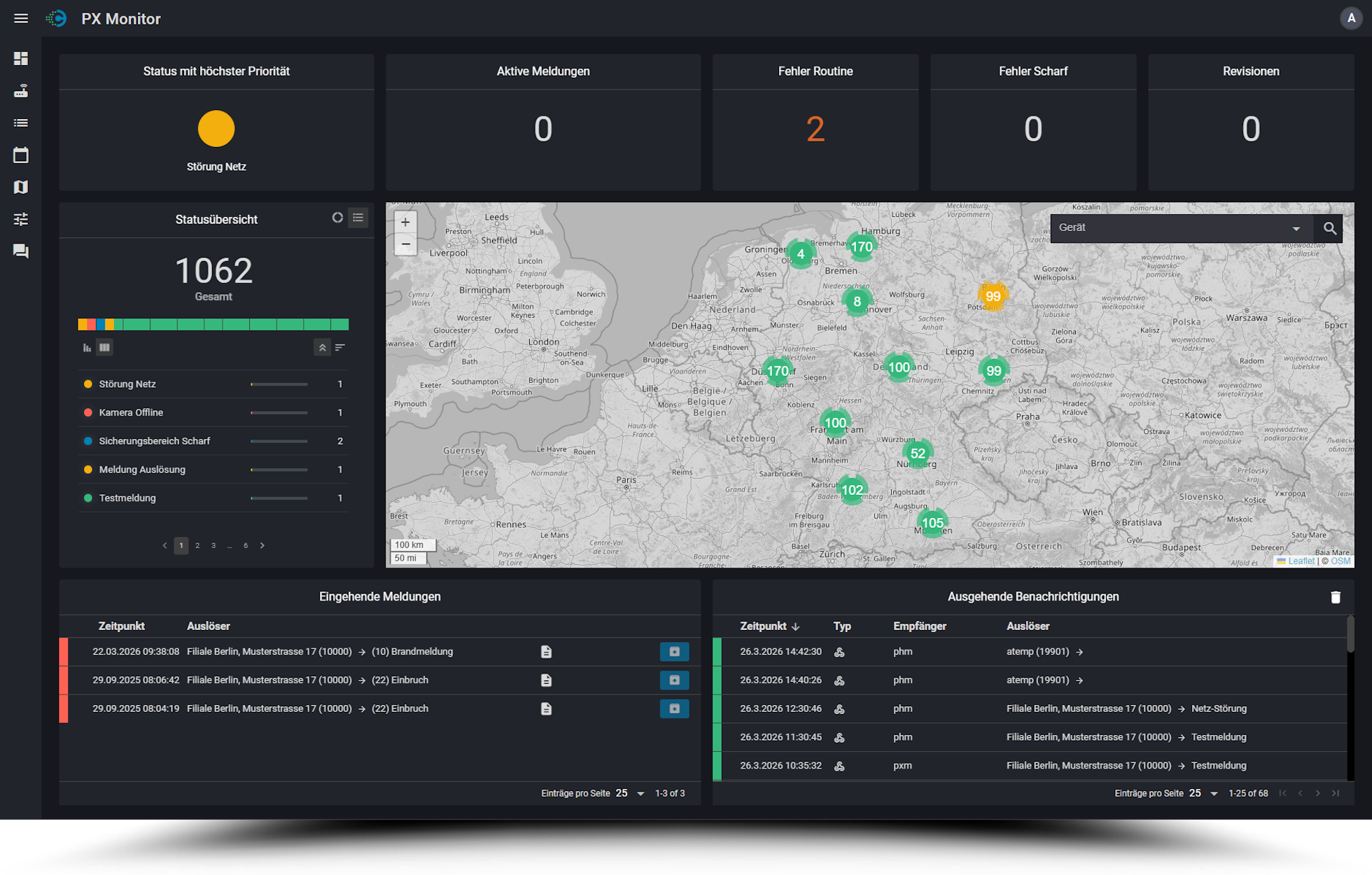This screenshot has width=1372, height=875.
Task: Go to next status list page arrow
Action: pos(262,545)
